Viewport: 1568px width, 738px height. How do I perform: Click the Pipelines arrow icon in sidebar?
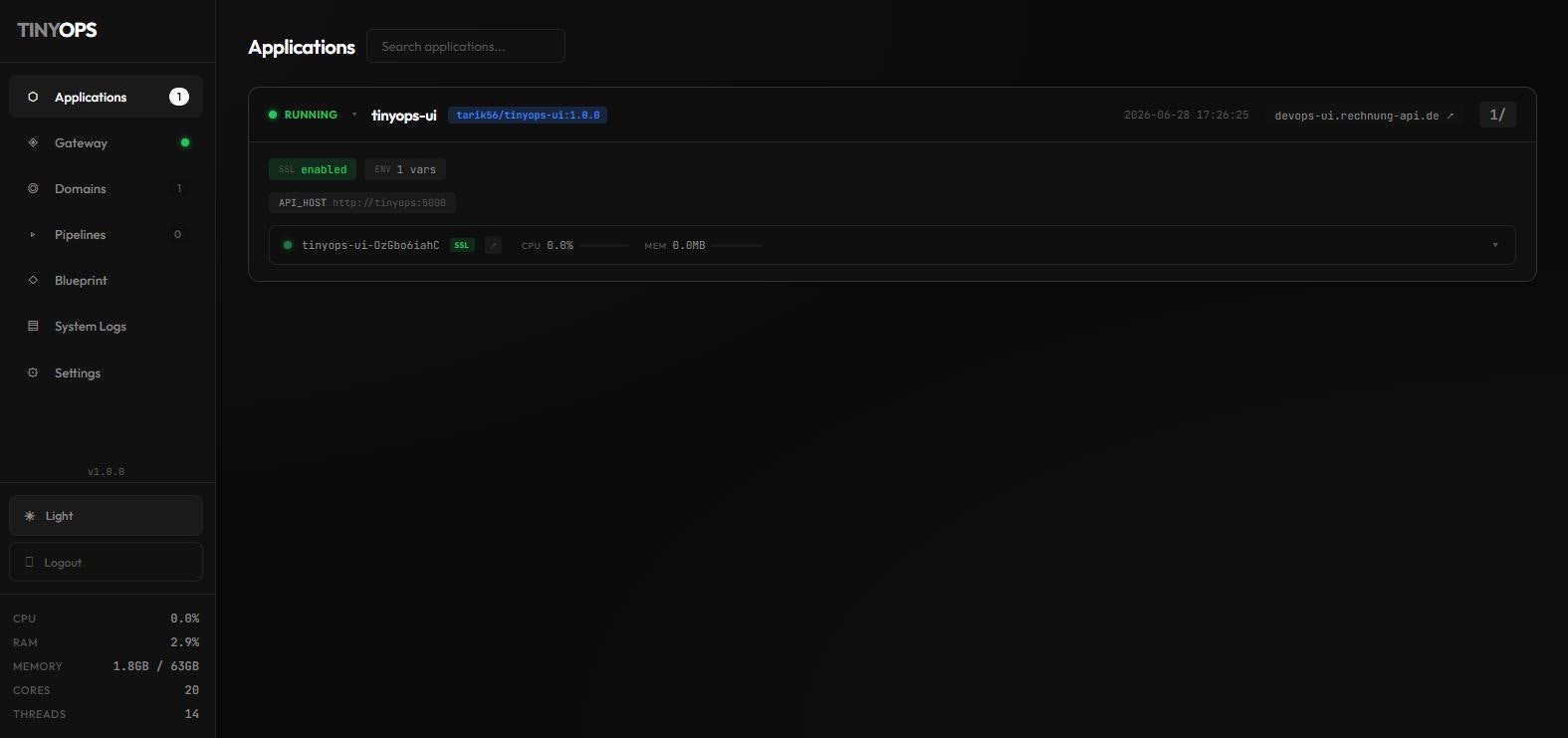point(33,234)
